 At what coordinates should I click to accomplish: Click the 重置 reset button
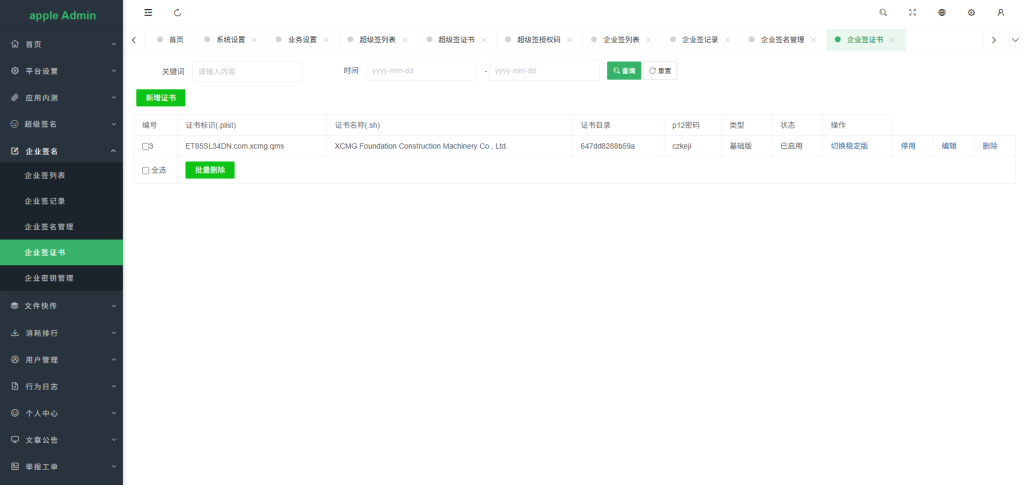point(660,70)
